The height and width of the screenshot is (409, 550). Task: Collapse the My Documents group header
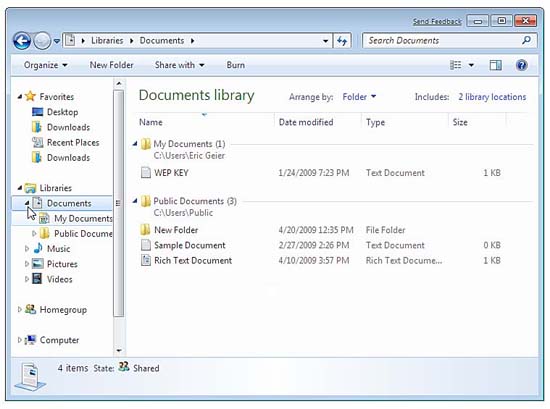coord(135,144)
